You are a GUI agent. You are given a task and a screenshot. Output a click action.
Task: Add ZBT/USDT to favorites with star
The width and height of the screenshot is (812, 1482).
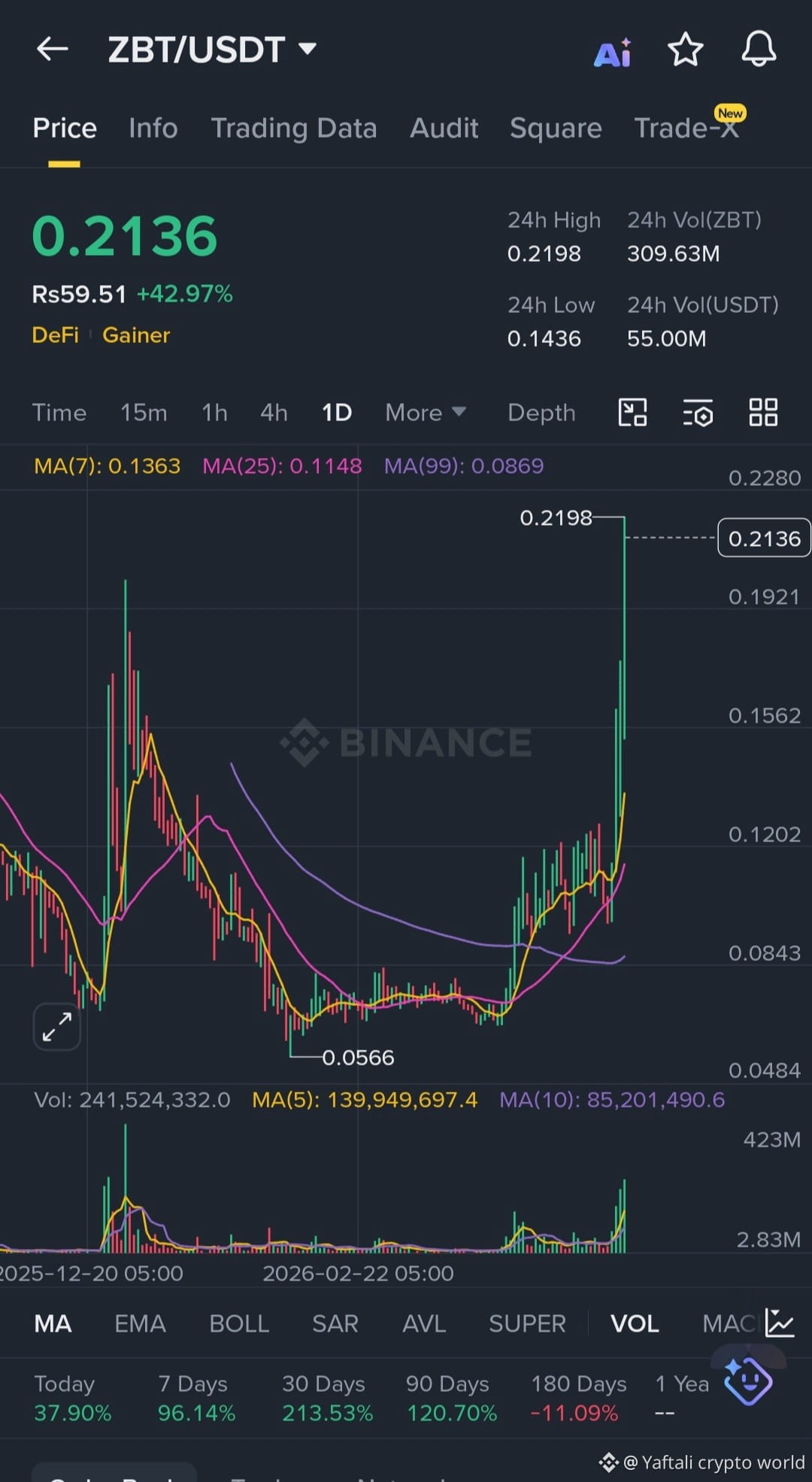(686, 50)
